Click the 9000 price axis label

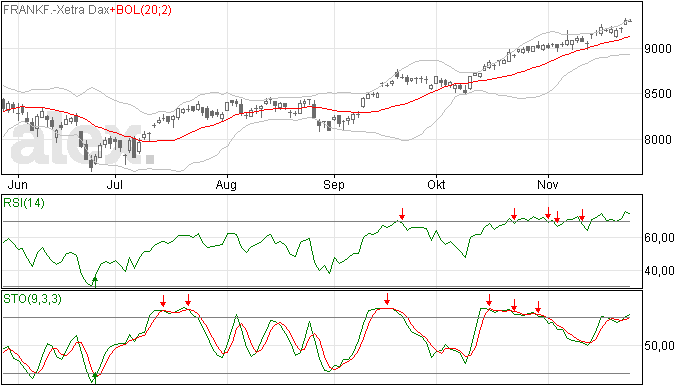[x=658, y=48]
